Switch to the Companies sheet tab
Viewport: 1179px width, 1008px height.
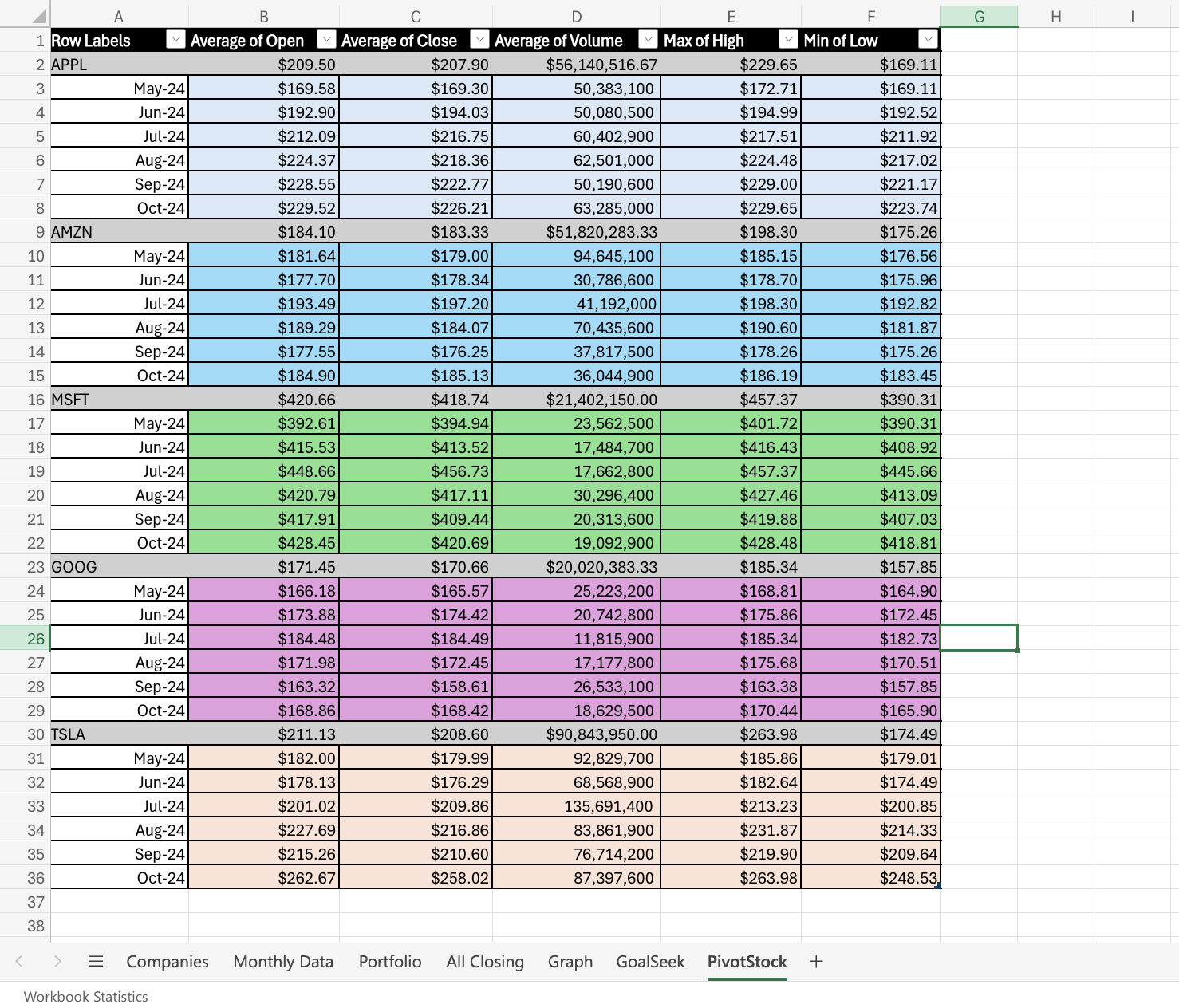click(x=167, y=962)
